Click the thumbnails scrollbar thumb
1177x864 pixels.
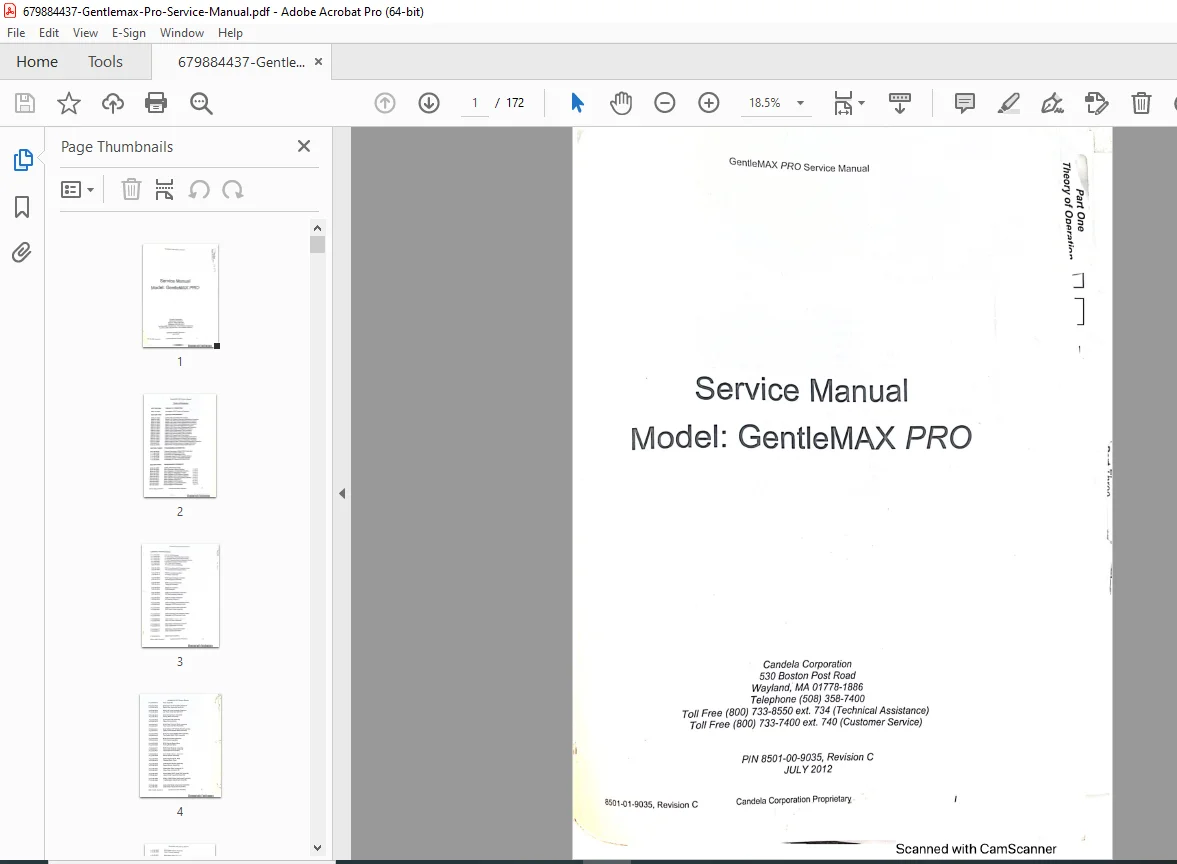[x=317, y=245]
